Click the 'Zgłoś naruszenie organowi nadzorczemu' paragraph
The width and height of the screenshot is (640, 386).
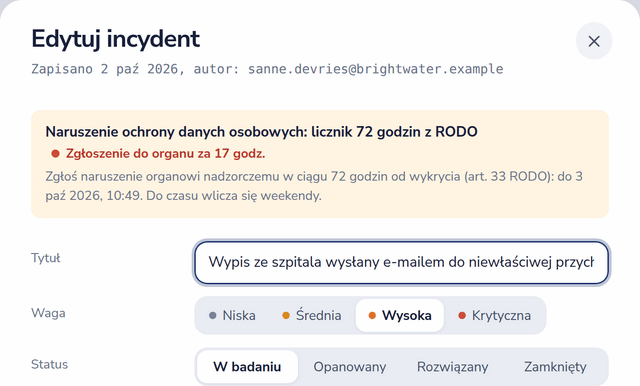click(314, 186)
